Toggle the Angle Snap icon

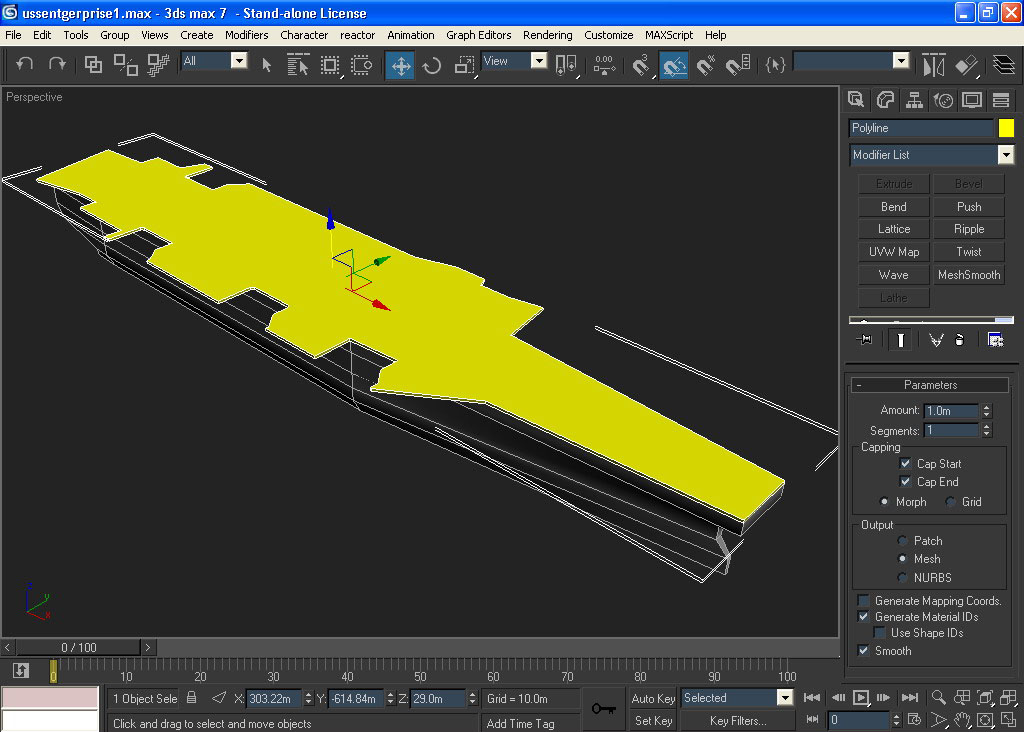coord(673,65)
